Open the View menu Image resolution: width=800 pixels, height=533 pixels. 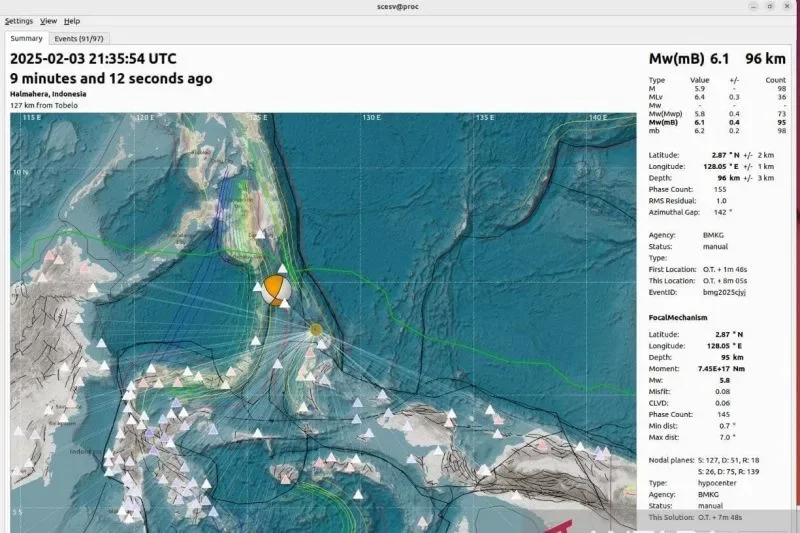pyautogui.click(x=48, y=21)
